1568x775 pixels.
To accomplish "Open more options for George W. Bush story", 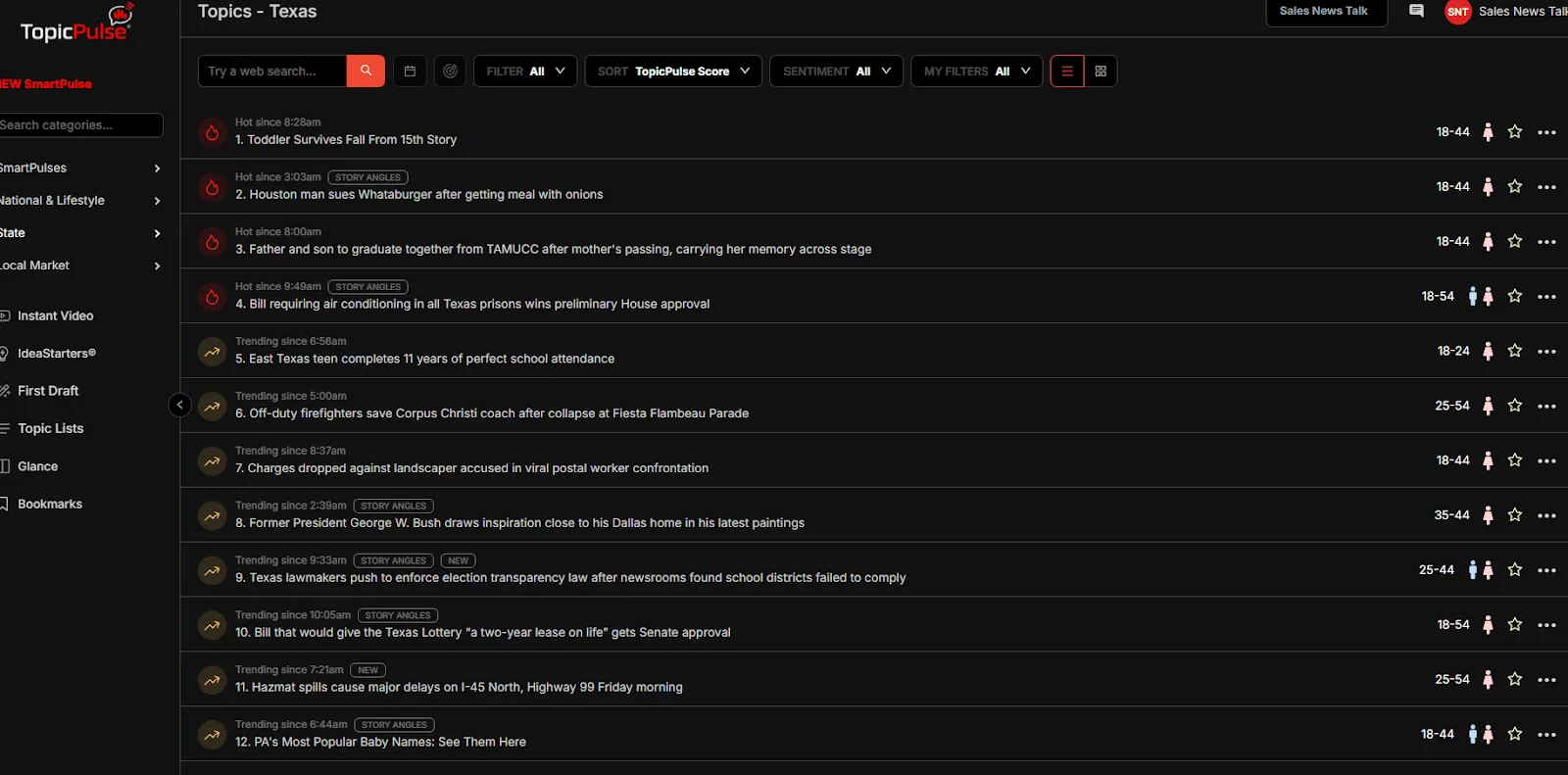I will click(1546, 515).
